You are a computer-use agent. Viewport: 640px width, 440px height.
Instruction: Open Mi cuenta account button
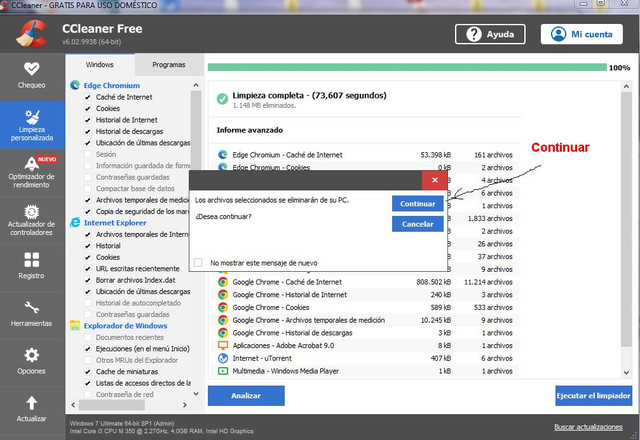click(582, 34)
